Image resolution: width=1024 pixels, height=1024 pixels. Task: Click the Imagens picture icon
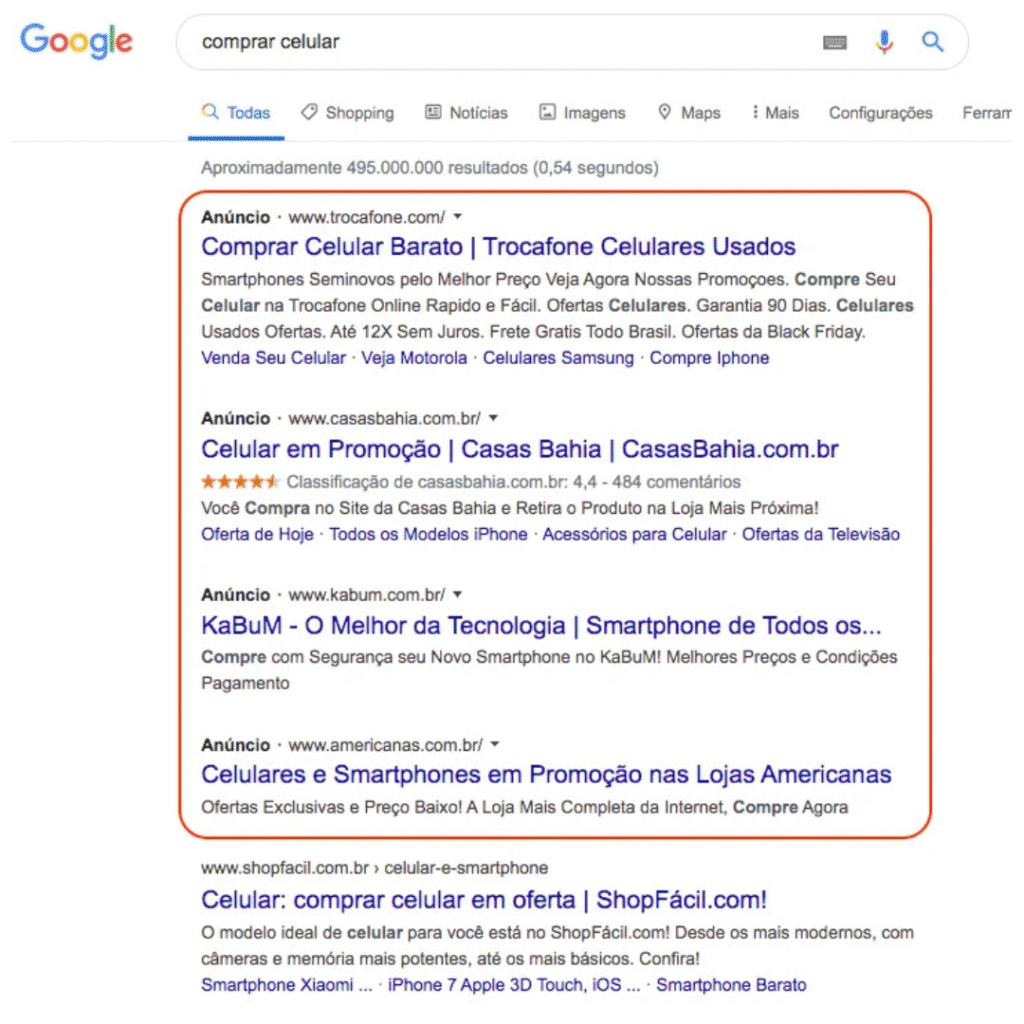[x=548, y=112]
